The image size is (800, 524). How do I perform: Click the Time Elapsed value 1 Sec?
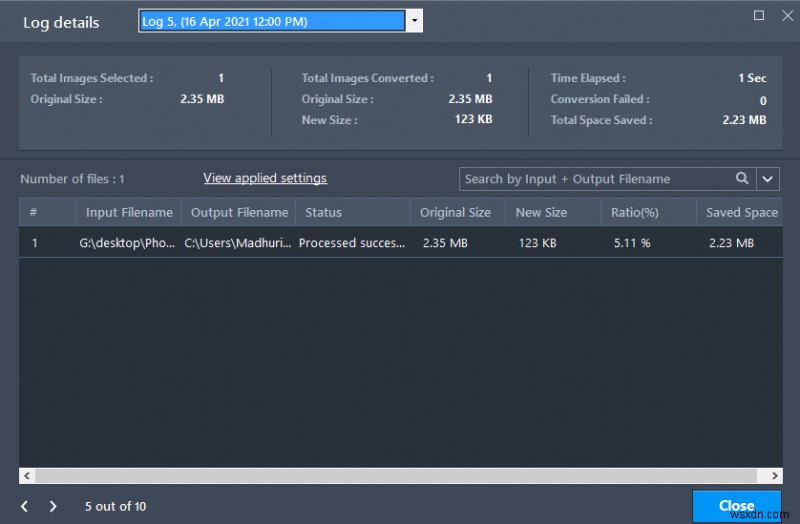[752, 78]
